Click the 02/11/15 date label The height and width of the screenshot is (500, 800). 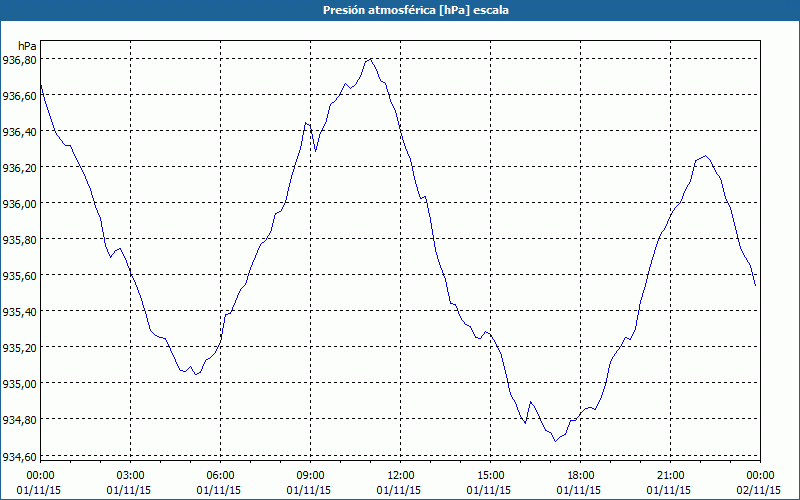[x=759, y=490]
